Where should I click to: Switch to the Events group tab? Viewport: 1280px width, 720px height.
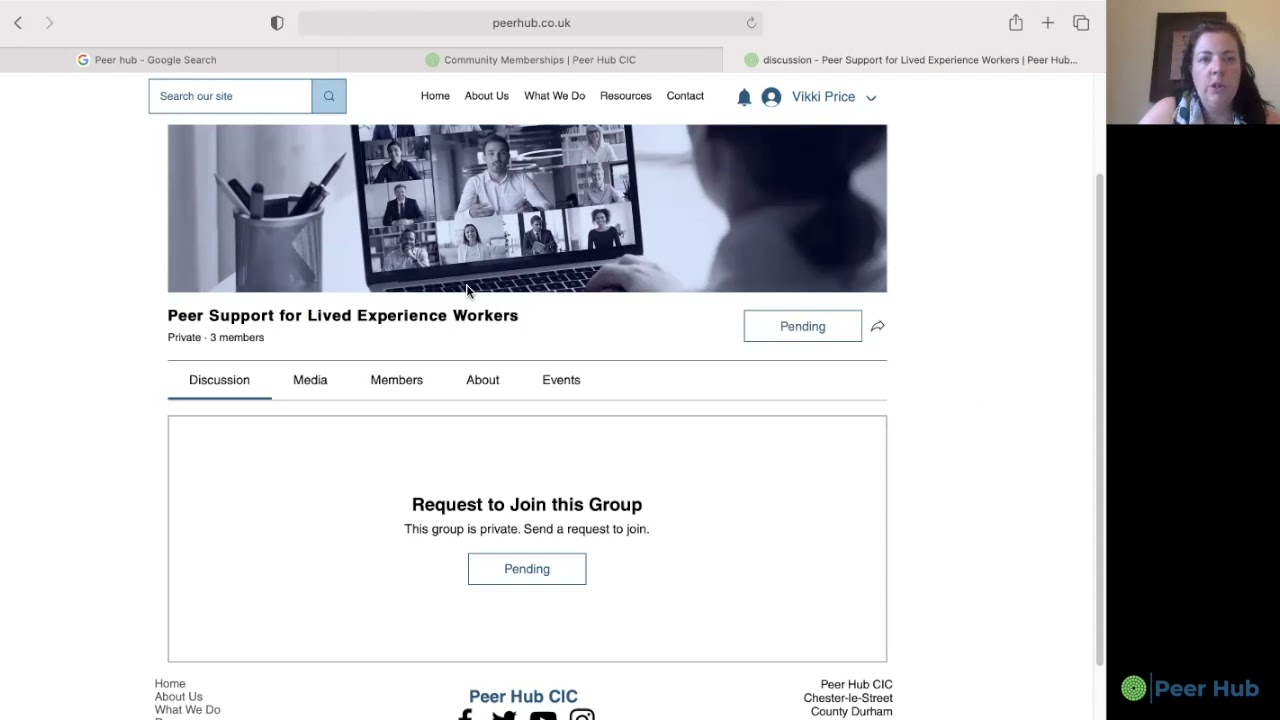point(561,380)
